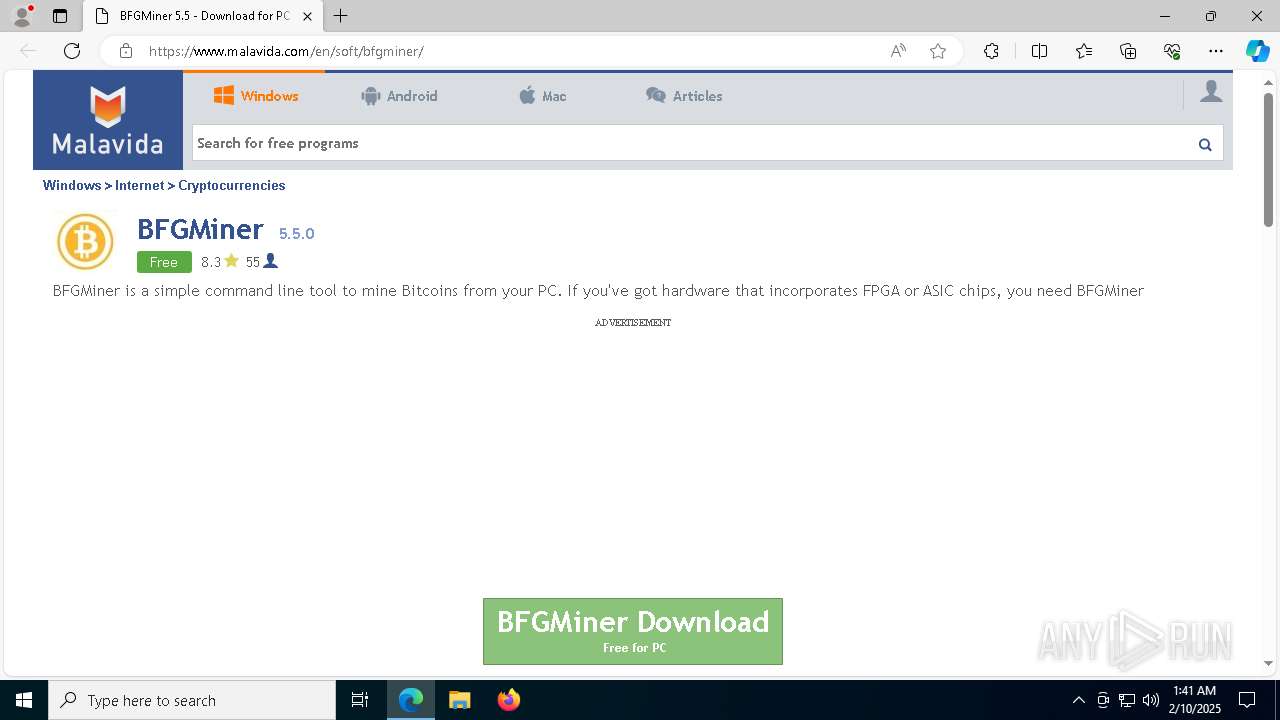Open the Copilot sidebar icon
Viewport: 1280px width, 720px height.
[x=1257, y=51]
